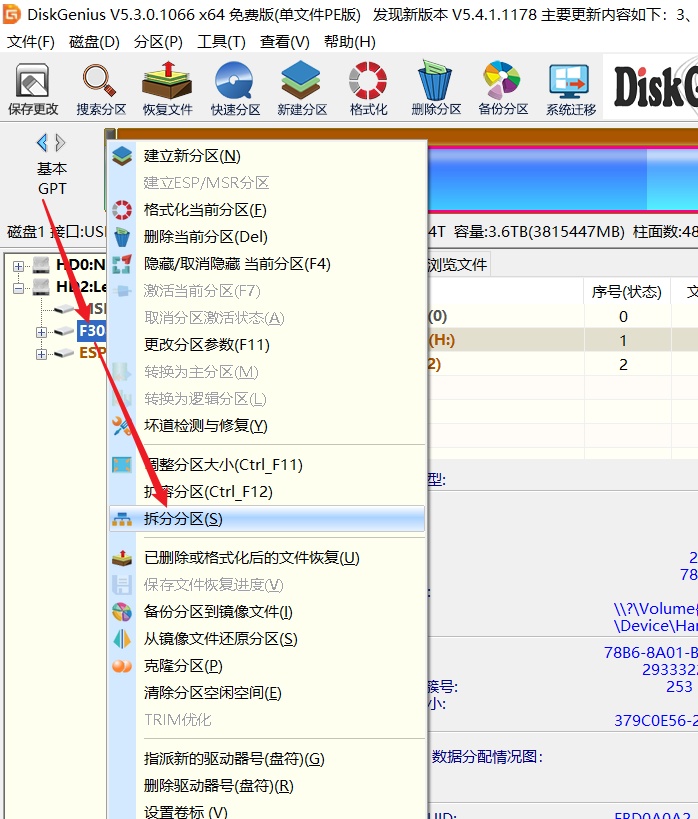Open the 查看(V) menu

(x=285, y=41)
